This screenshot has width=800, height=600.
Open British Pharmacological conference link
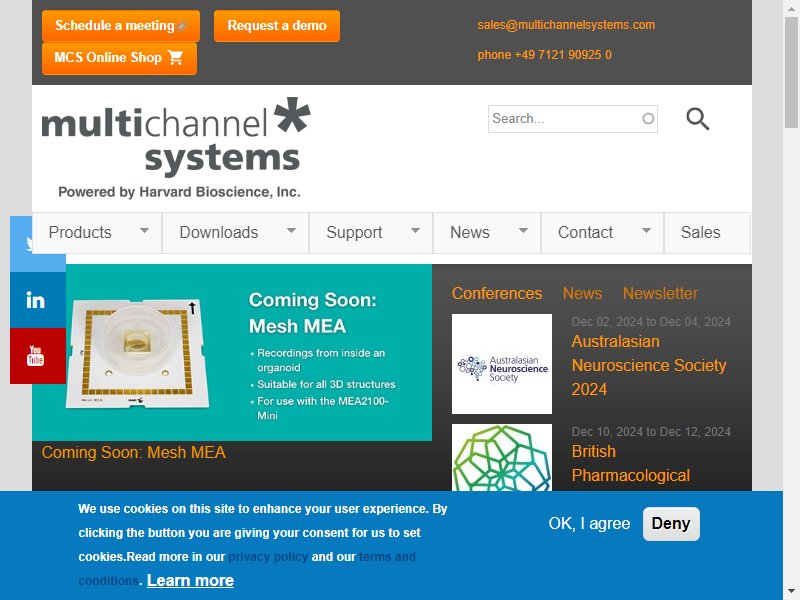[631, 463]
